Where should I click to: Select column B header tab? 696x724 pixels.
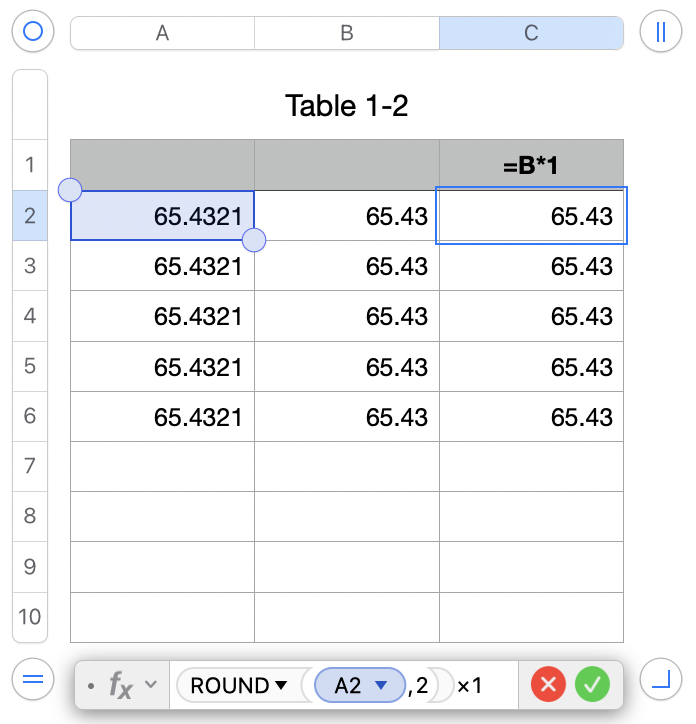click(347, 33)
